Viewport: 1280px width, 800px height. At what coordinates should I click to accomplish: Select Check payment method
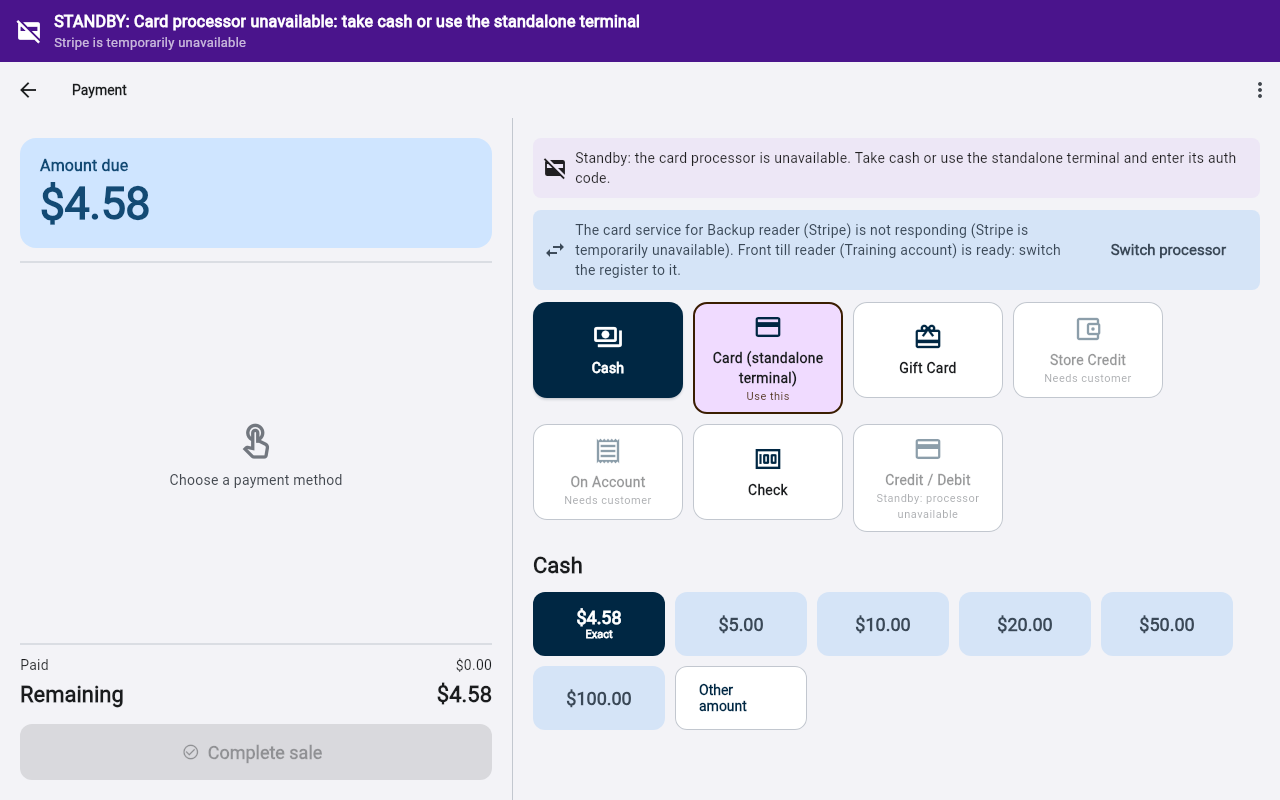click(x=768, y=472)
